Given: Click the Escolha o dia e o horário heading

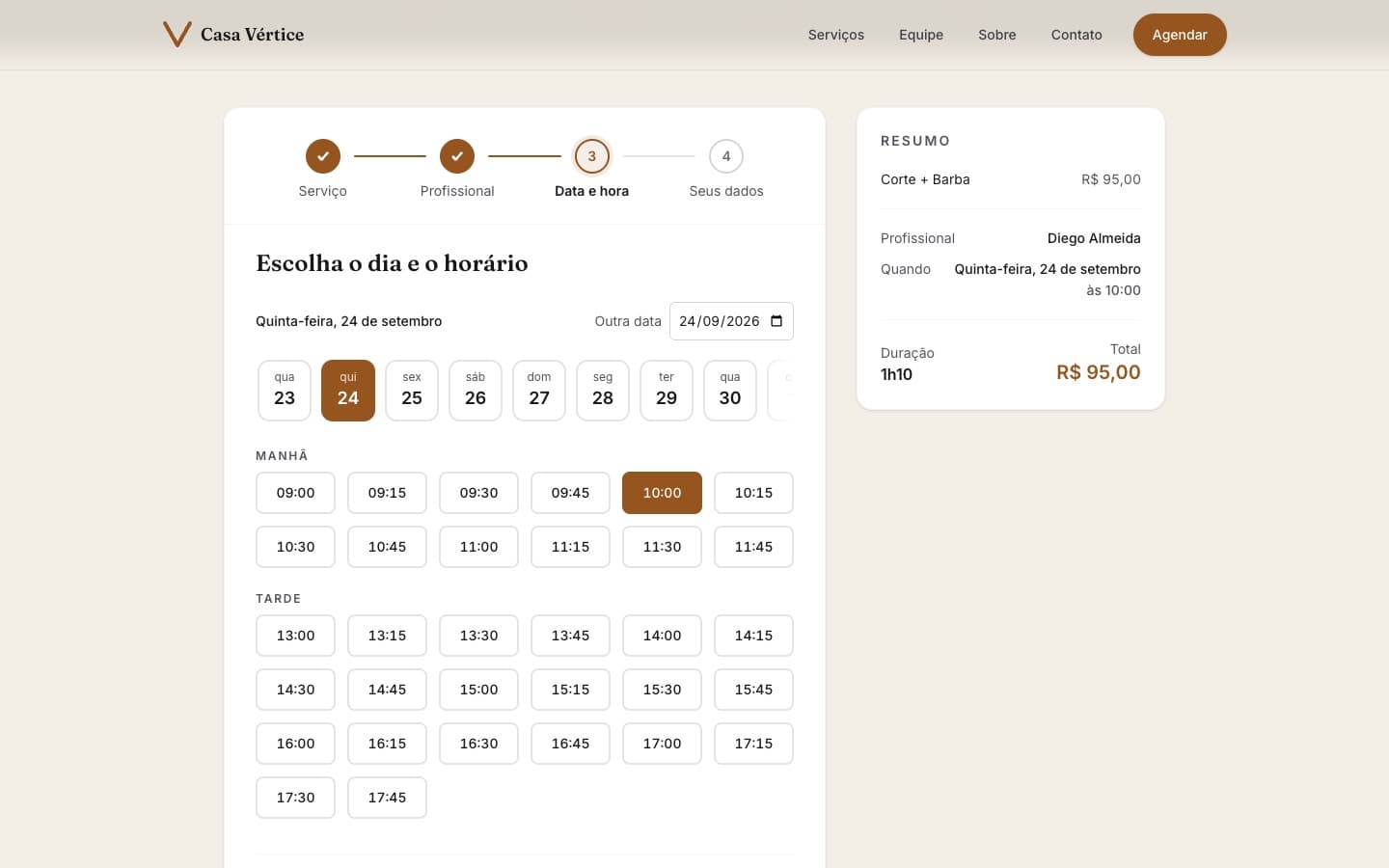Looking at the screenshot, I should click(392, 263).
